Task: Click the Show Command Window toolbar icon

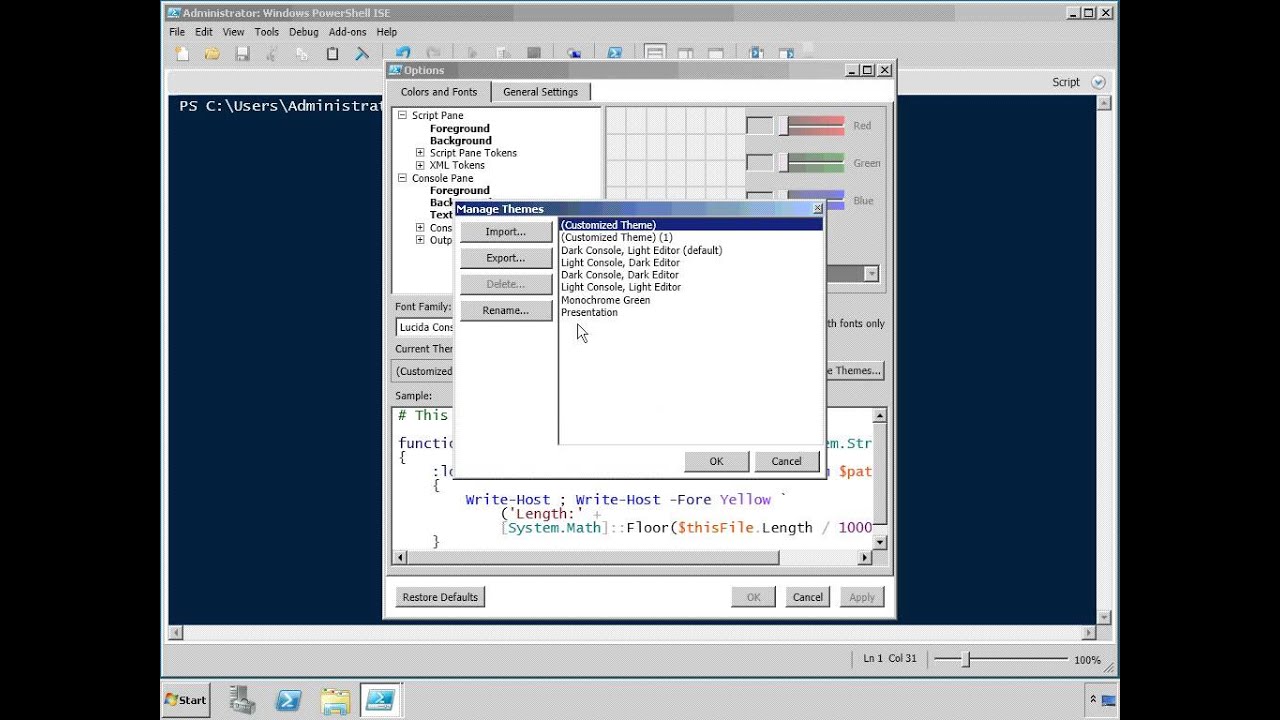Action: point(757,53)
